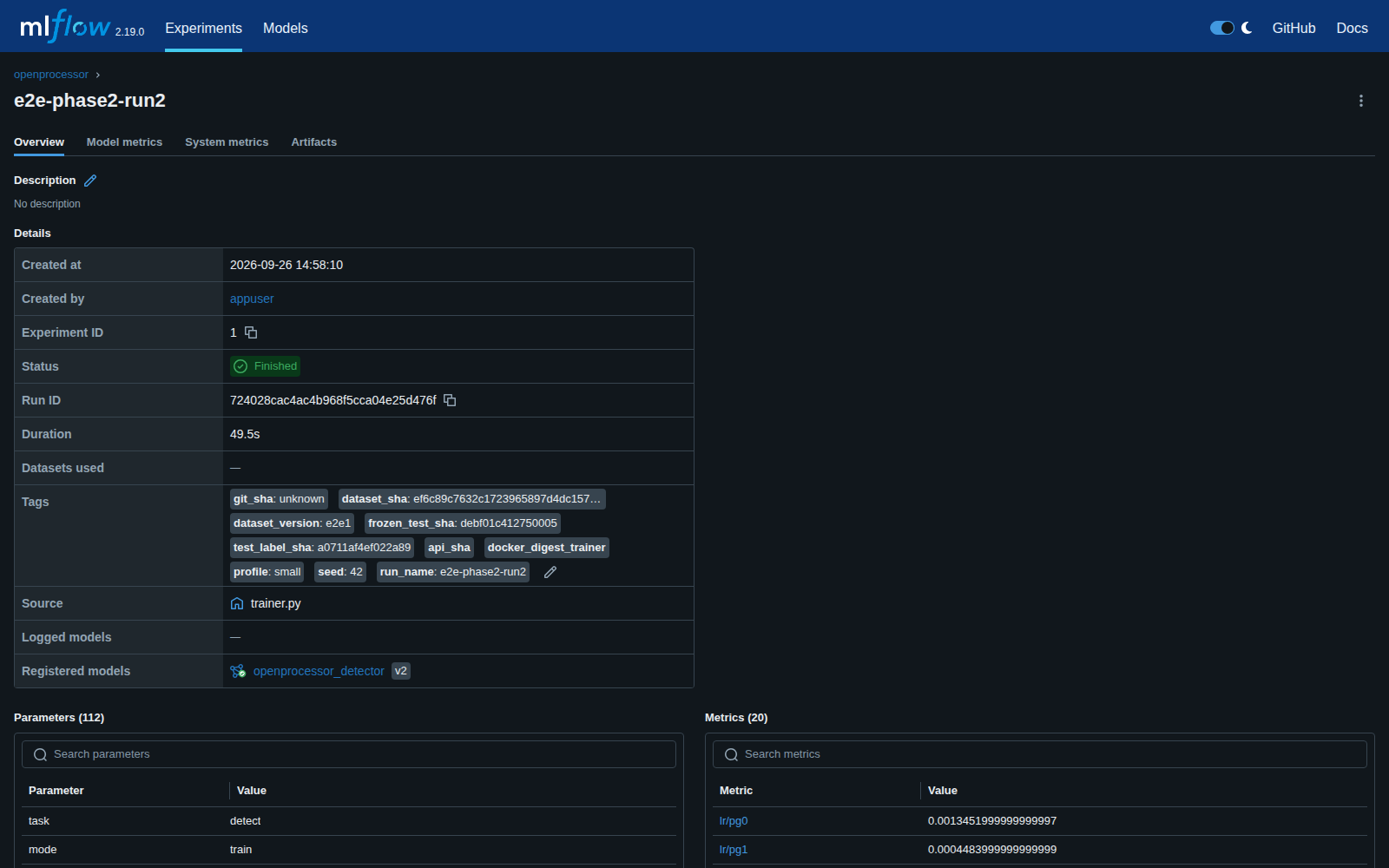Open the Models tab in header
This screenshot has height=868, width=1389.
tap(286, 28)
